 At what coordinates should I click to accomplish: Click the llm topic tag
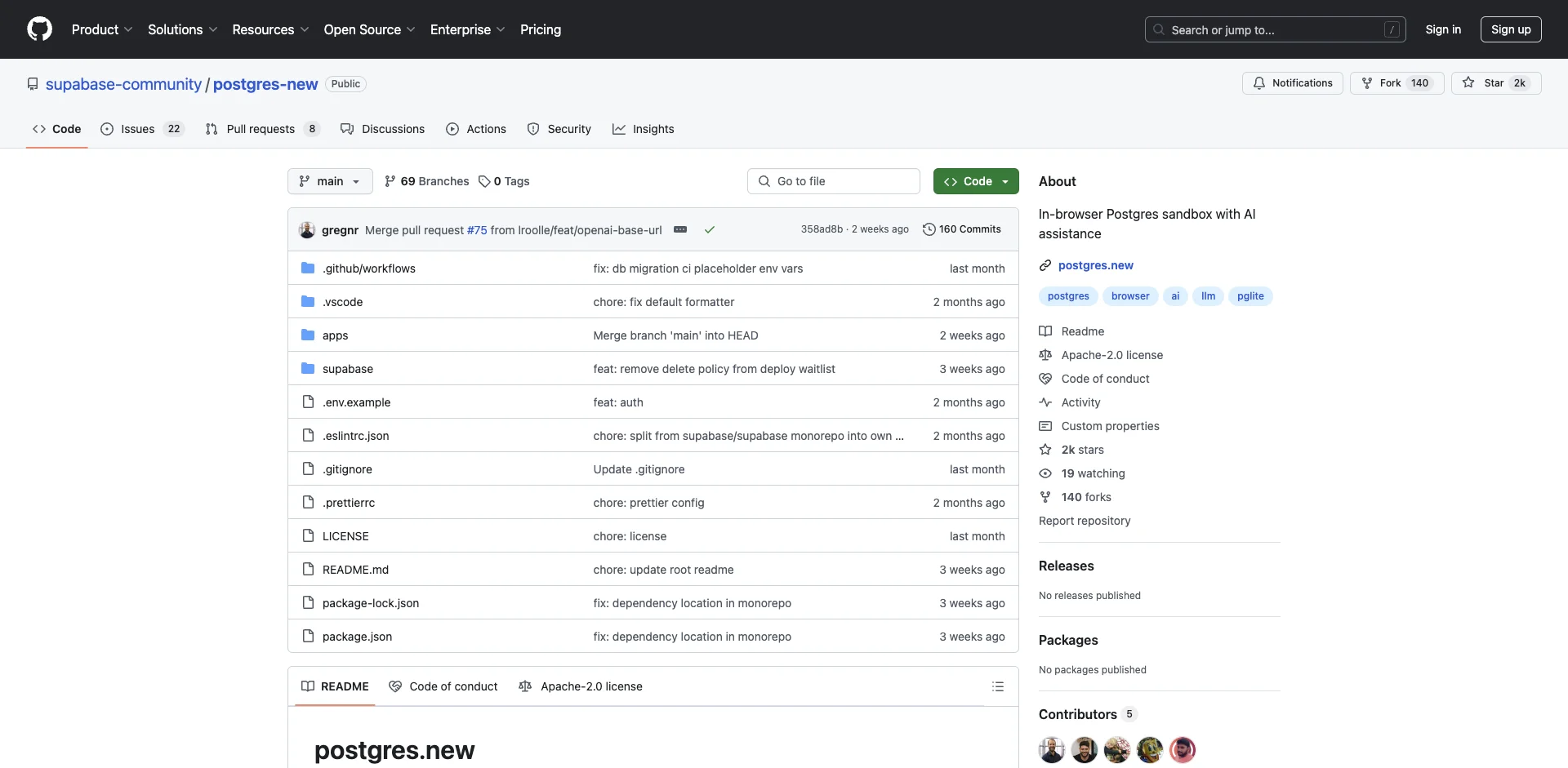pyautogui.click(x=1208, y=296)
